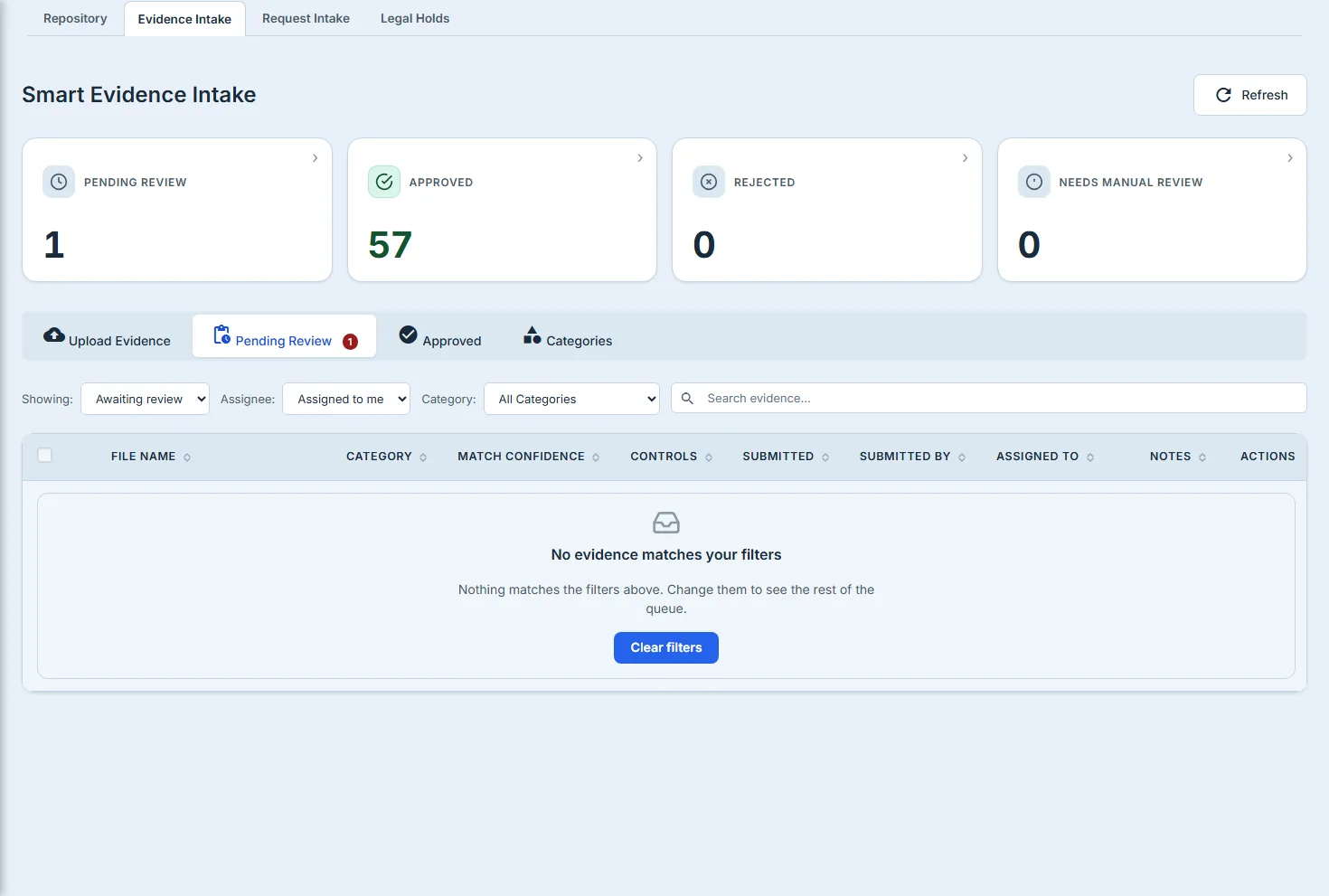Expand Needs Manual Review card chevron

pyautogui.click(x=1290, y=158)
